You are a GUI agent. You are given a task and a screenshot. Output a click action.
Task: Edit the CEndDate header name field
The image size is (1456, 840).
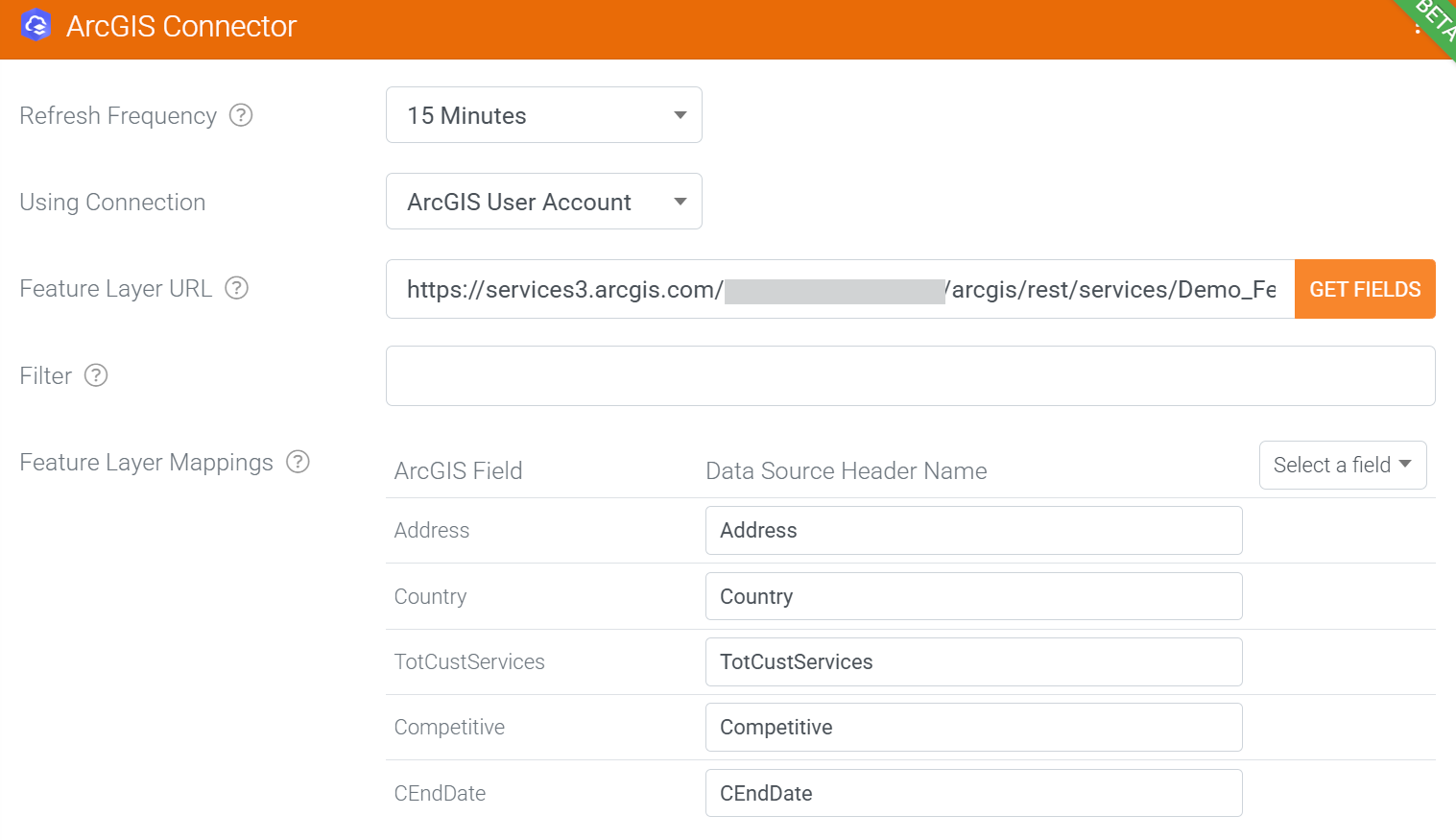click(x=974, y=793)
